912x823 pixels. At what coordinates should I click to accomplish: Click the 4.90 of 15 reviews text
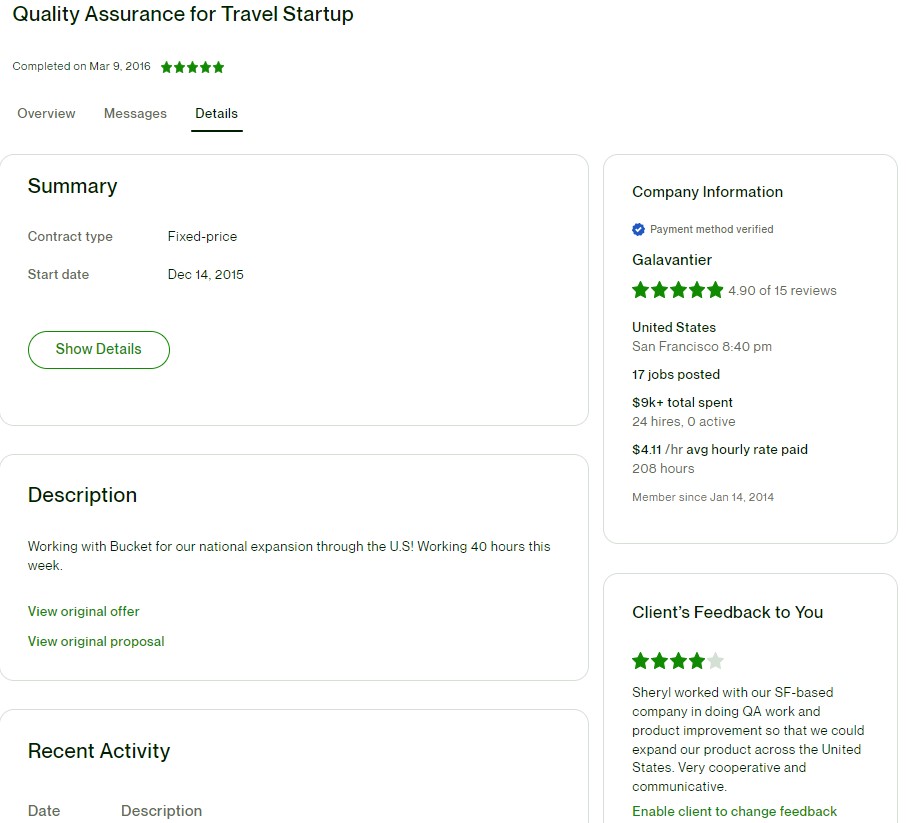[782, 291]
